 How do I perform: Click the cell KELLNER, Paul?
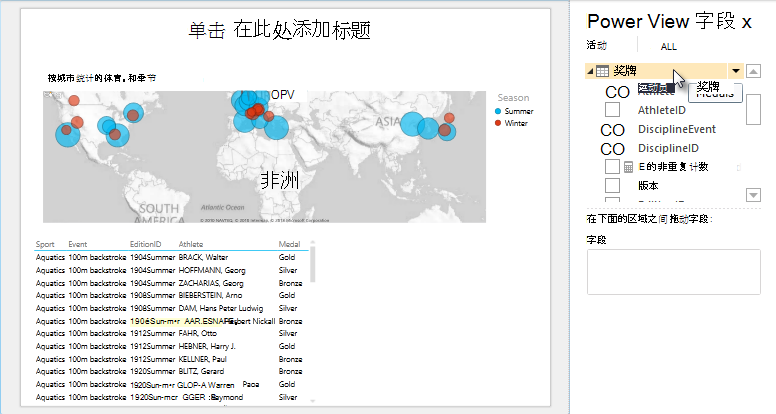pos(202,359)
